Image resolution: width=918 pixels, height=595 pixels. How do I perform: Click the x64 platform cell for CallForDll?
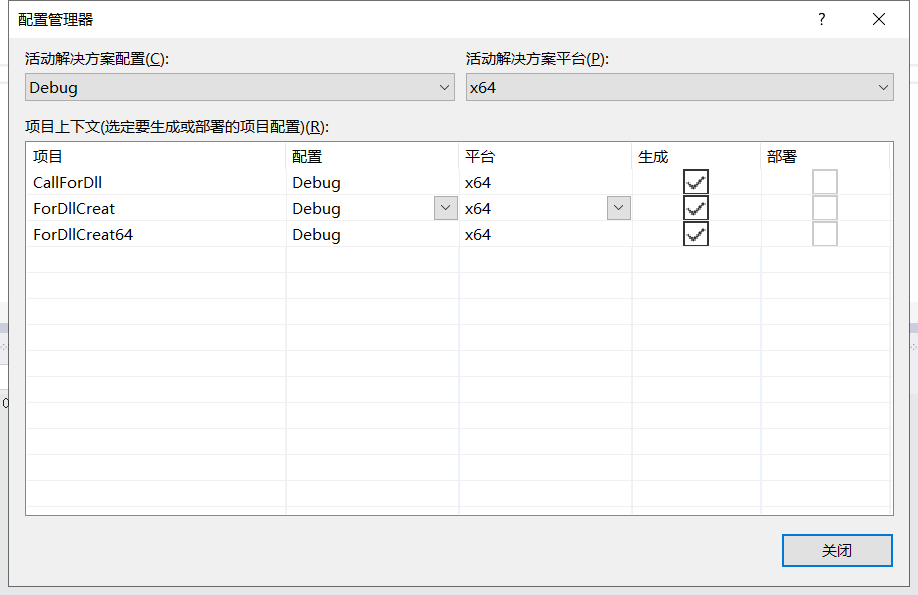coord(478,183)
